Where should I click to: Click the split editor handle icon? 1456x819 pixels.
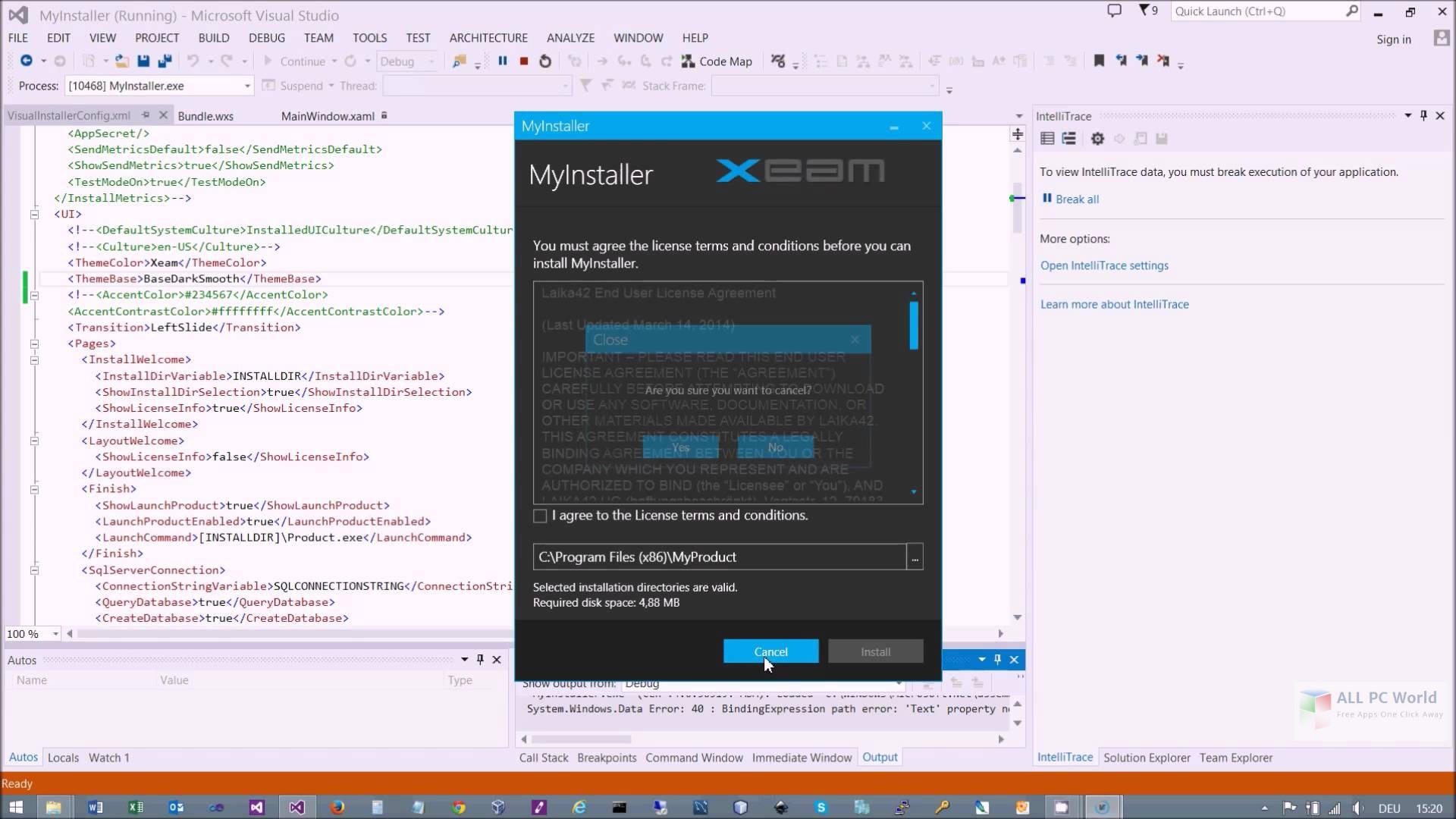pos(1017,134)
